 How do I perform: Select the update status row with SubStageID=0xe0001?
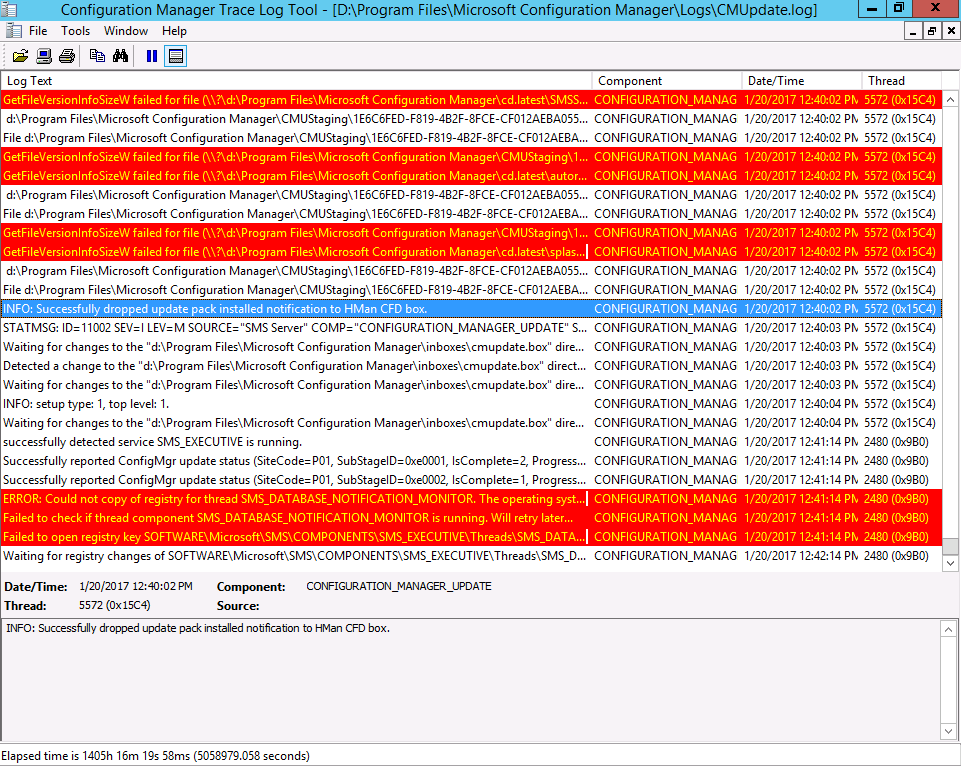tap(471, 461)
